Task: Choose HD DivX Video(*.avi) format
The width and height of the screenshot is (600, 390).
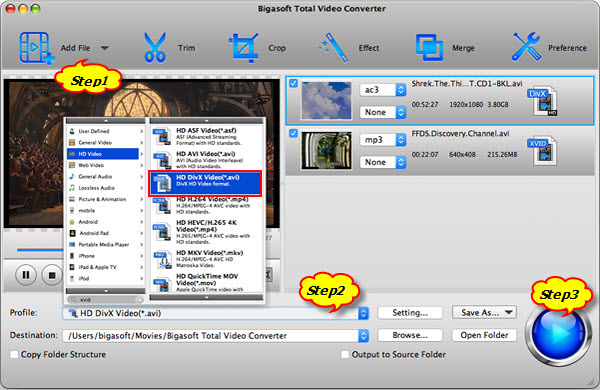Action: point(206,183)
